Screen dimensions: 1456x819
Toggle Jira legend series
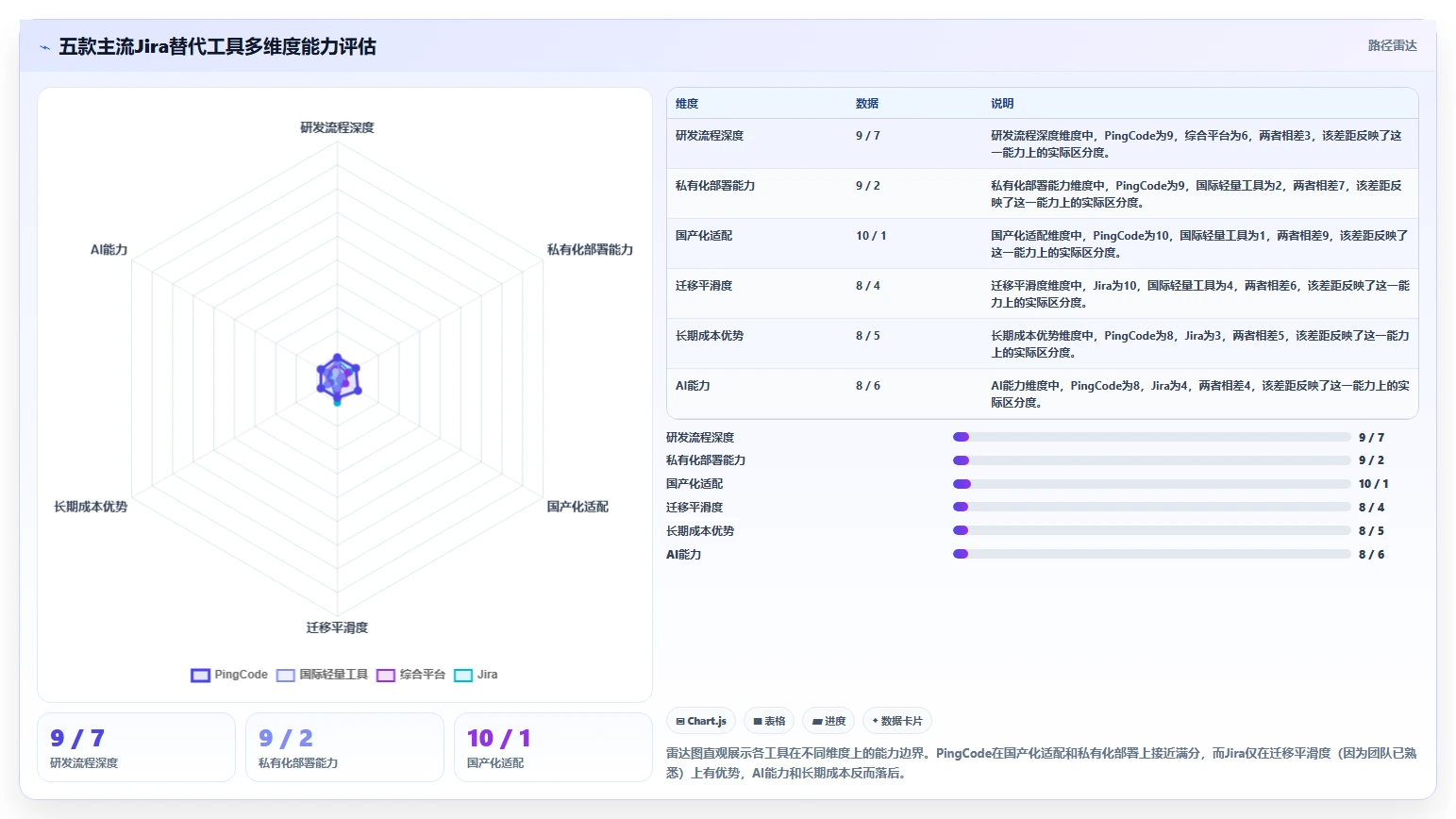coord(476,675)
